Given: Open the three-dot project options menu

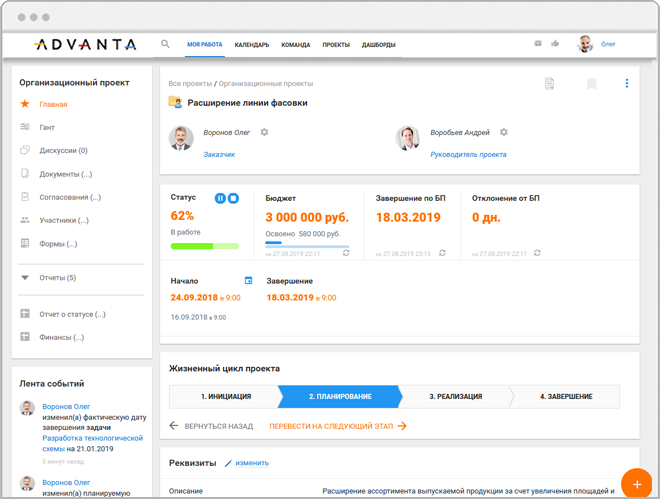Looking at the screenshot, I should (627, 84).
